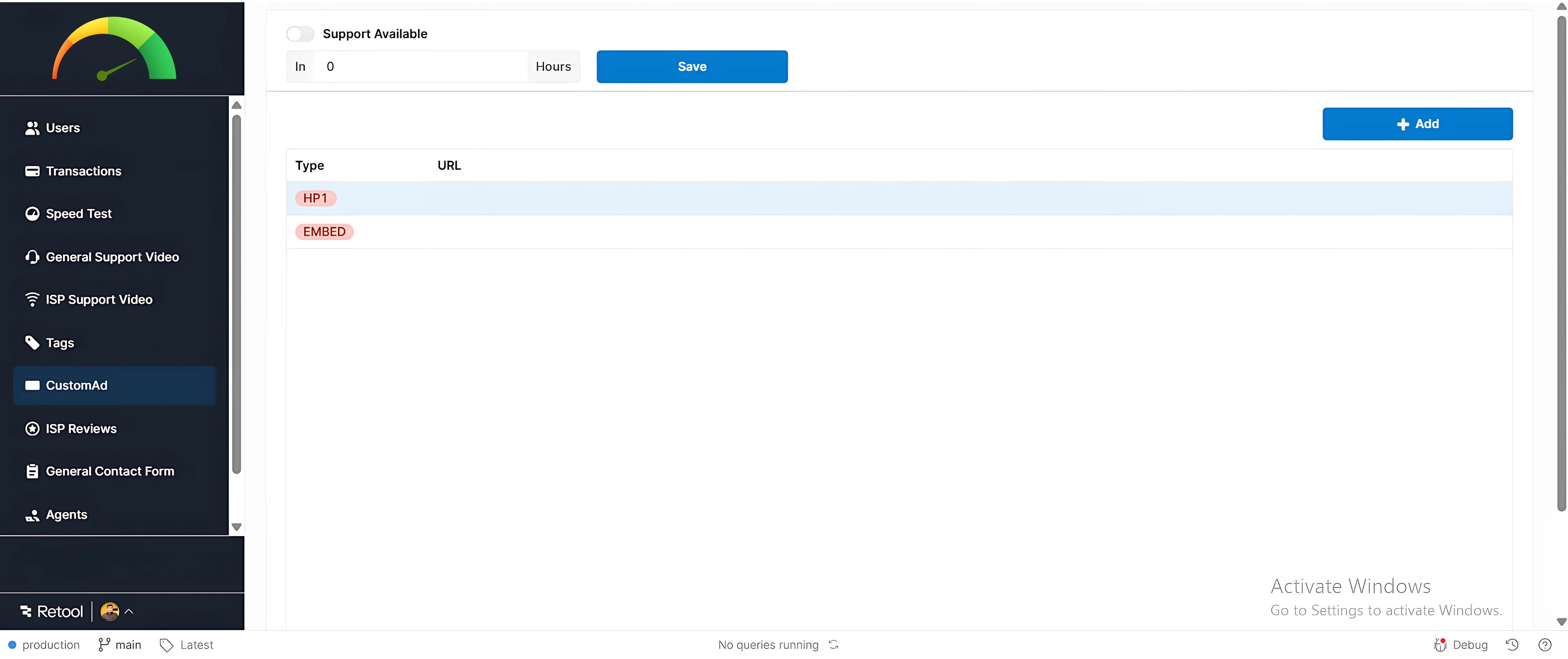Click the Save button
Image resolution: width=1568 pixels, height=659 pixels.
692,67
